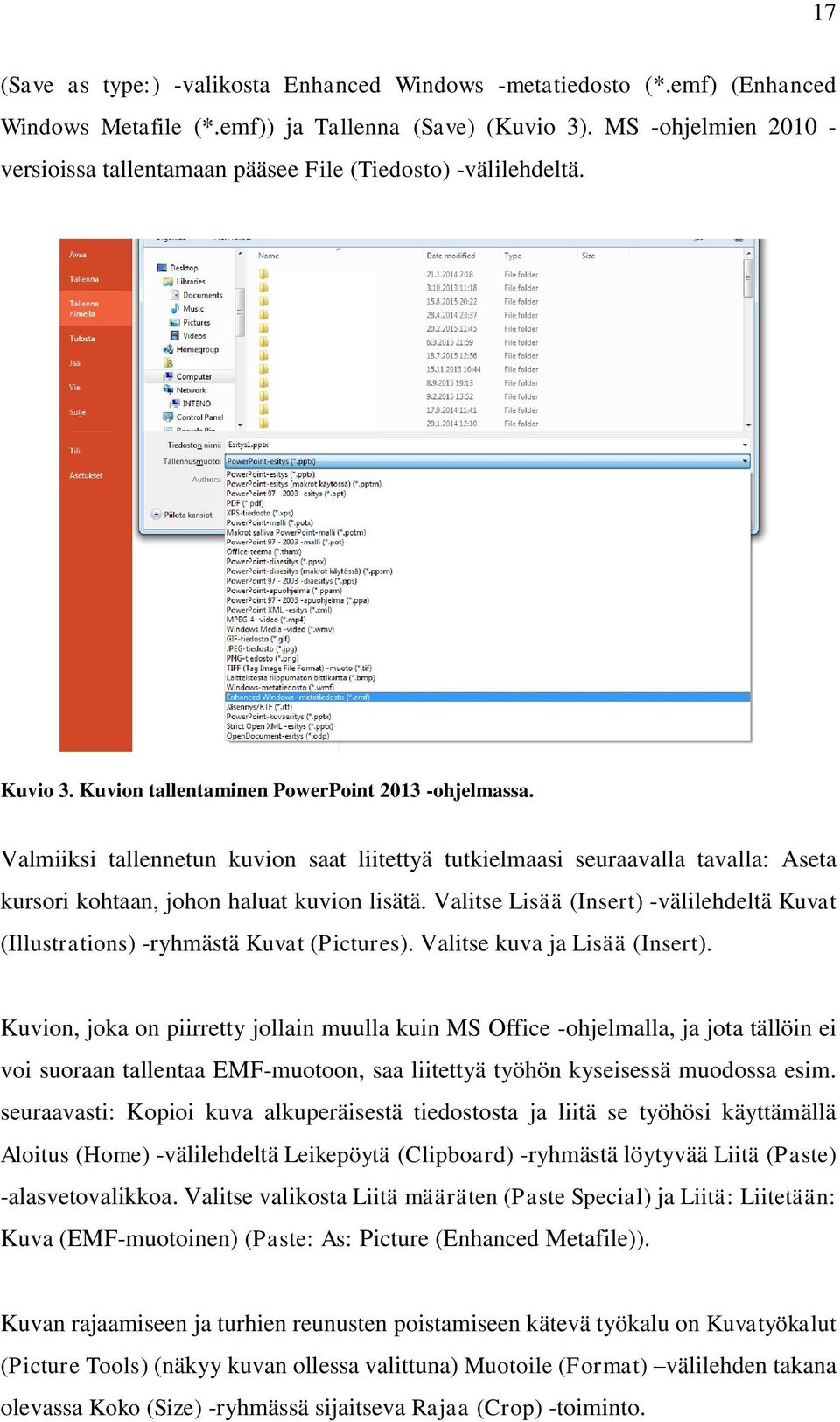
Task: Open folder dated 21.1.2014 2:18
Action: tap(398, 275)
